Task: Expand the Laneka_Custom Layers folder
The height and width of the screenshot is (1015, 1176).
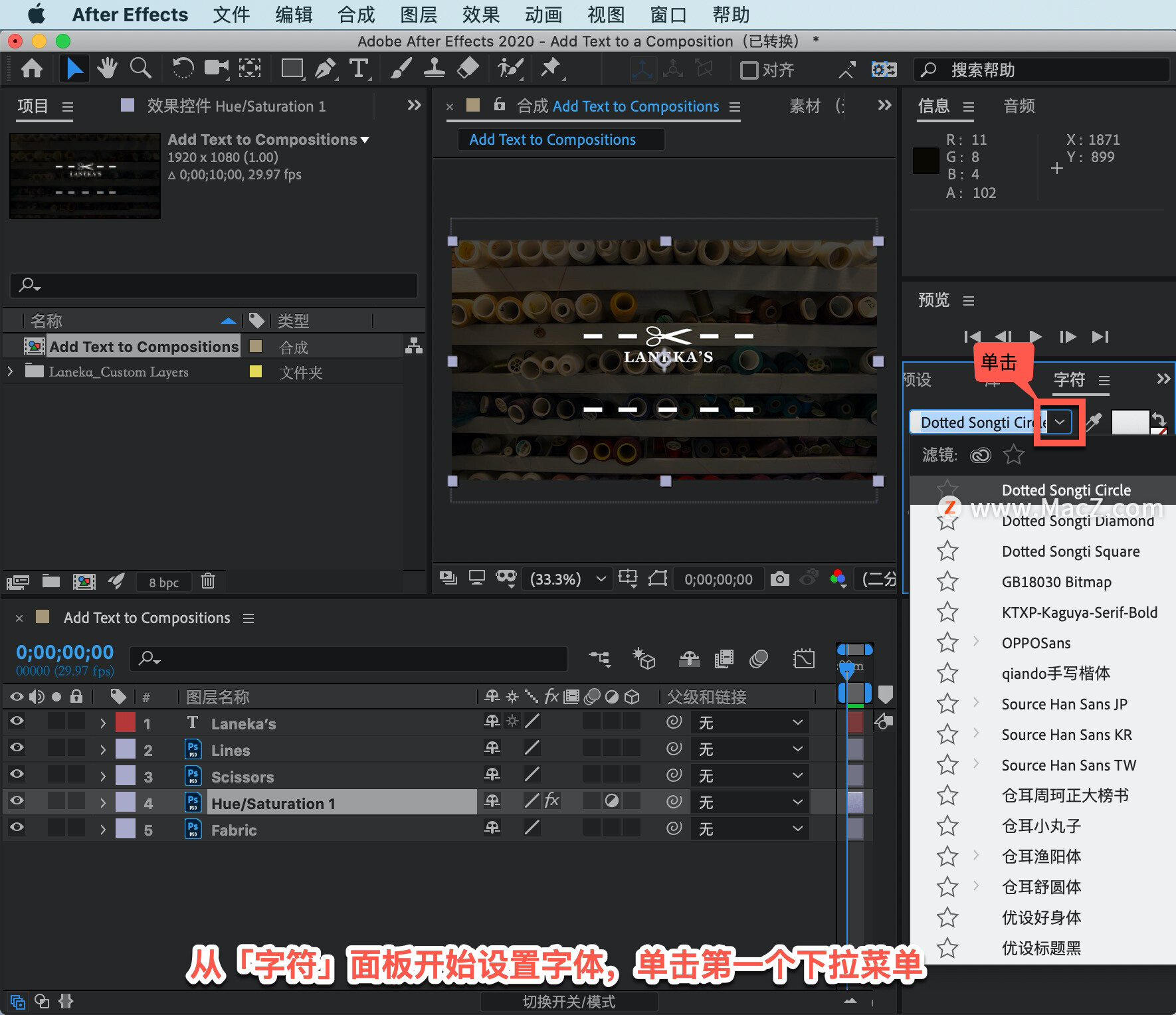Action: (10, 371)
